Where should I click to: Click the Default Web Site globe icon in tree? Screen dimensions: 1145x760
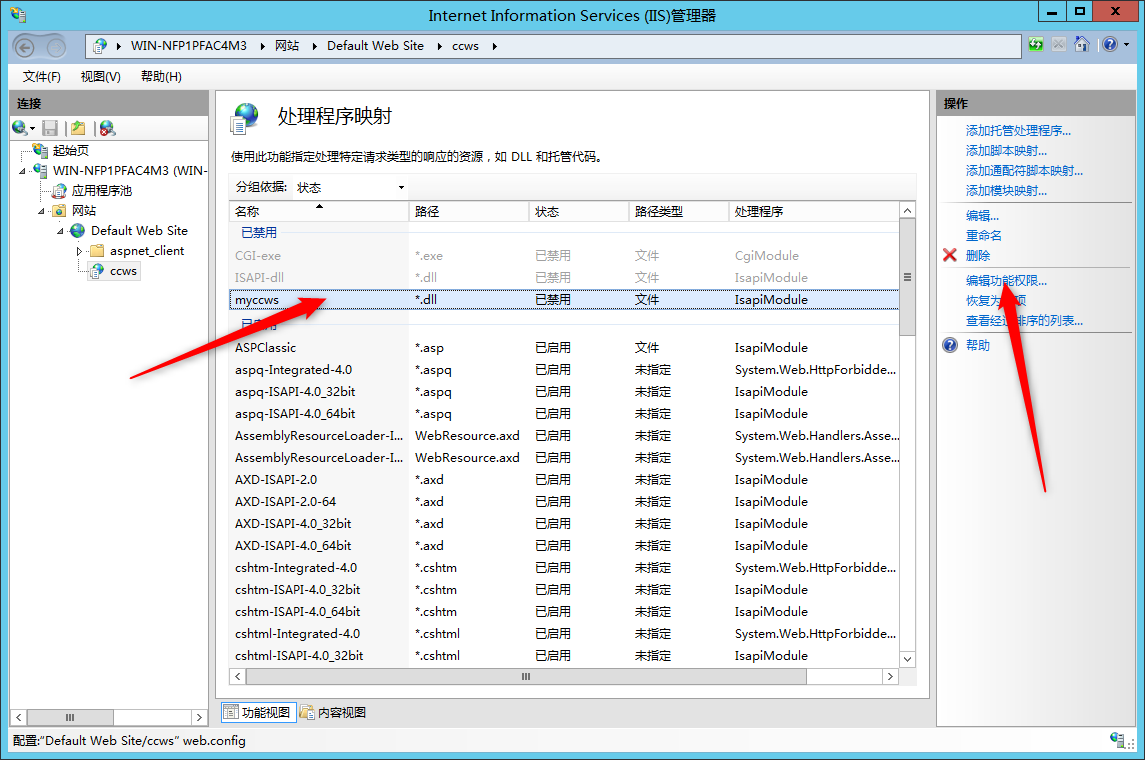pos(77,231)
